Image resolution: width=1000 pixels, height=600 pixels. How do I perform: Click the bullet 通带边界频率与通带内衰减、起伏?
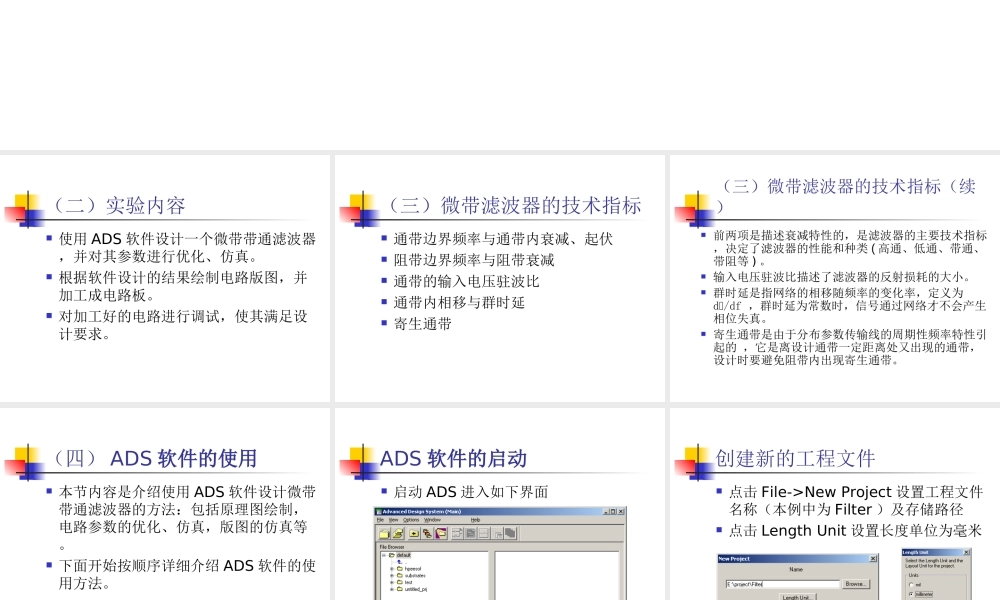click(503, 238)
